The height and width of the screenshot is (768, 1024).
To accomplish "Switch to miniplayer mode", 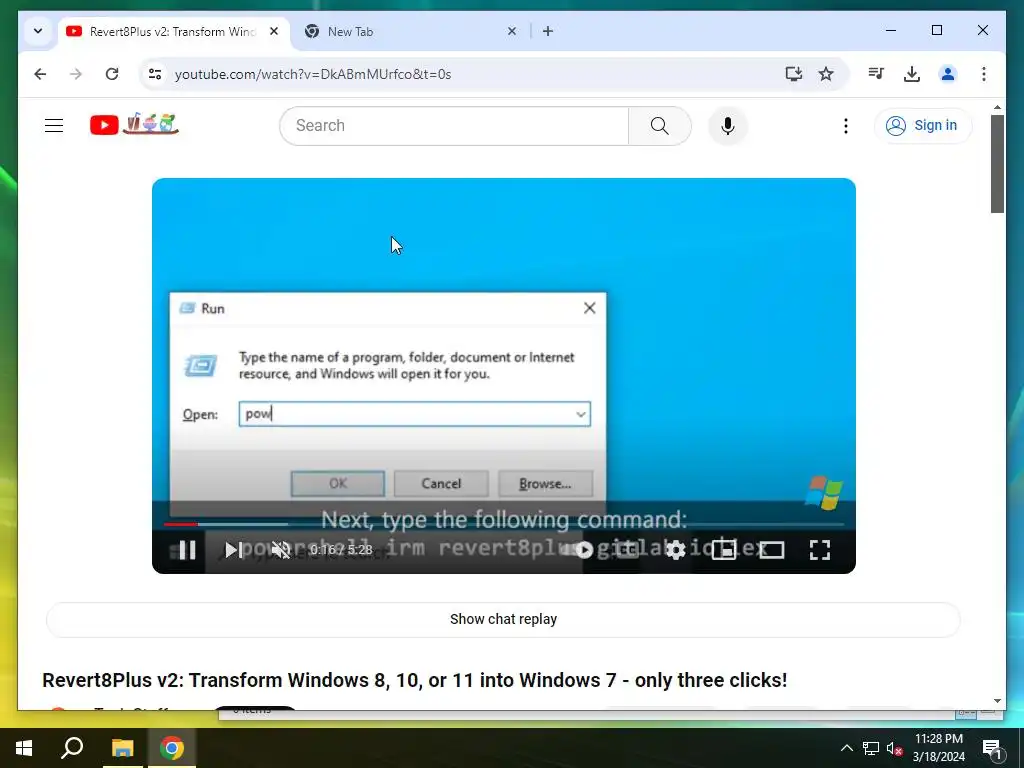I will pyautogui.click(x=724, y=550).
